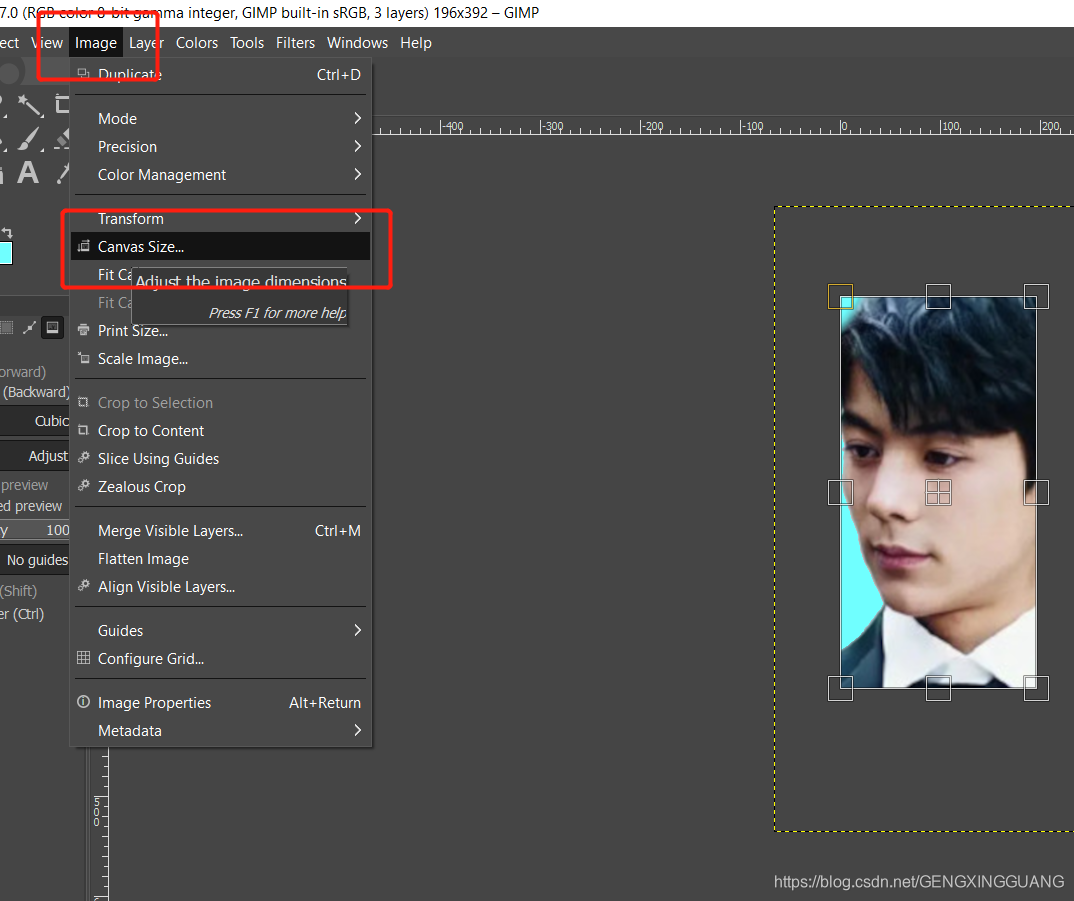Open the Colors menu
The height and width of the screenshot is (901, 1074).
[197, 42]
